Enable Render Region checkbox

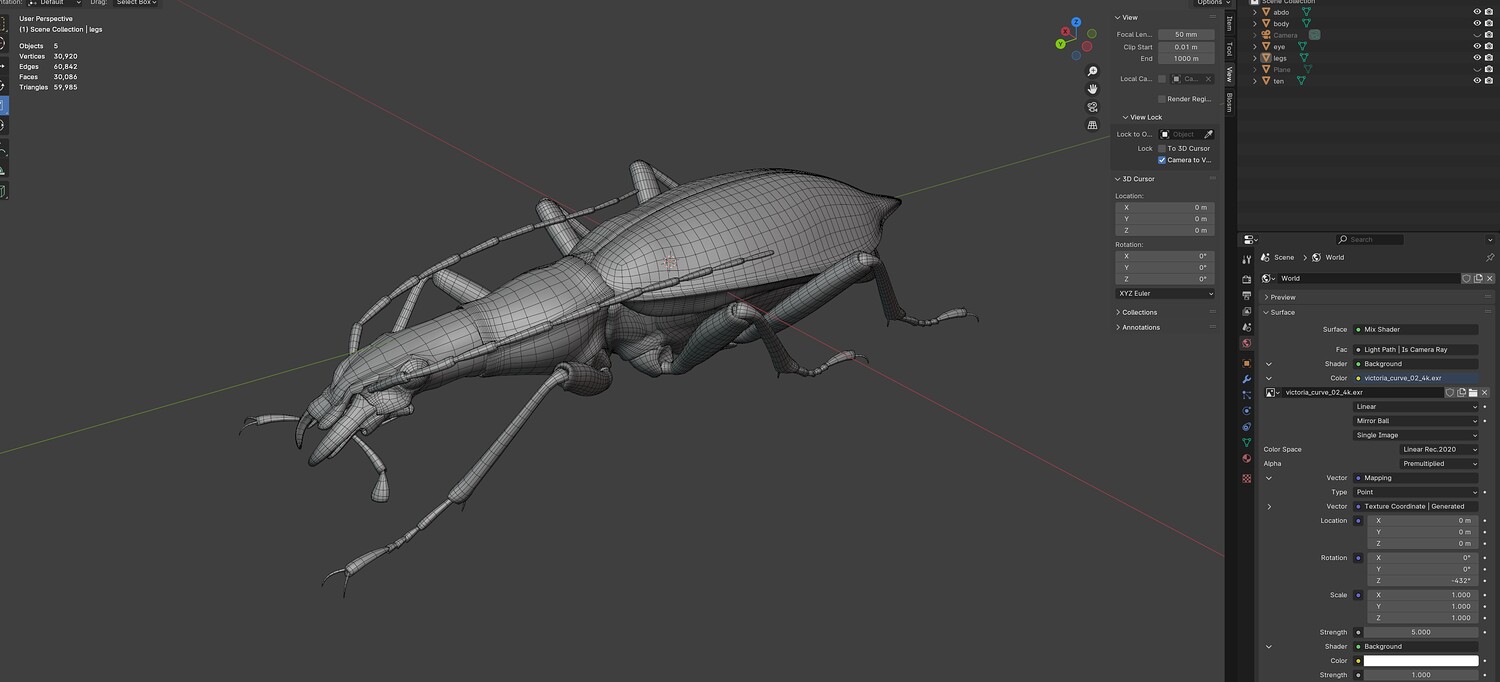tap(1162, 99)
